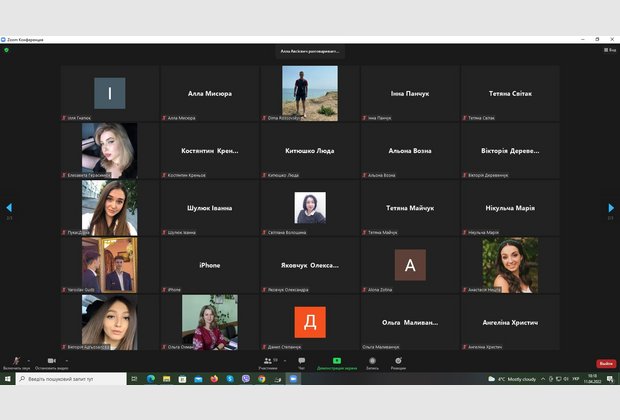The image size is (620, 420).
Task: Select Dima Kozovskyi's video tile
Action: click(x=309, y=93)
